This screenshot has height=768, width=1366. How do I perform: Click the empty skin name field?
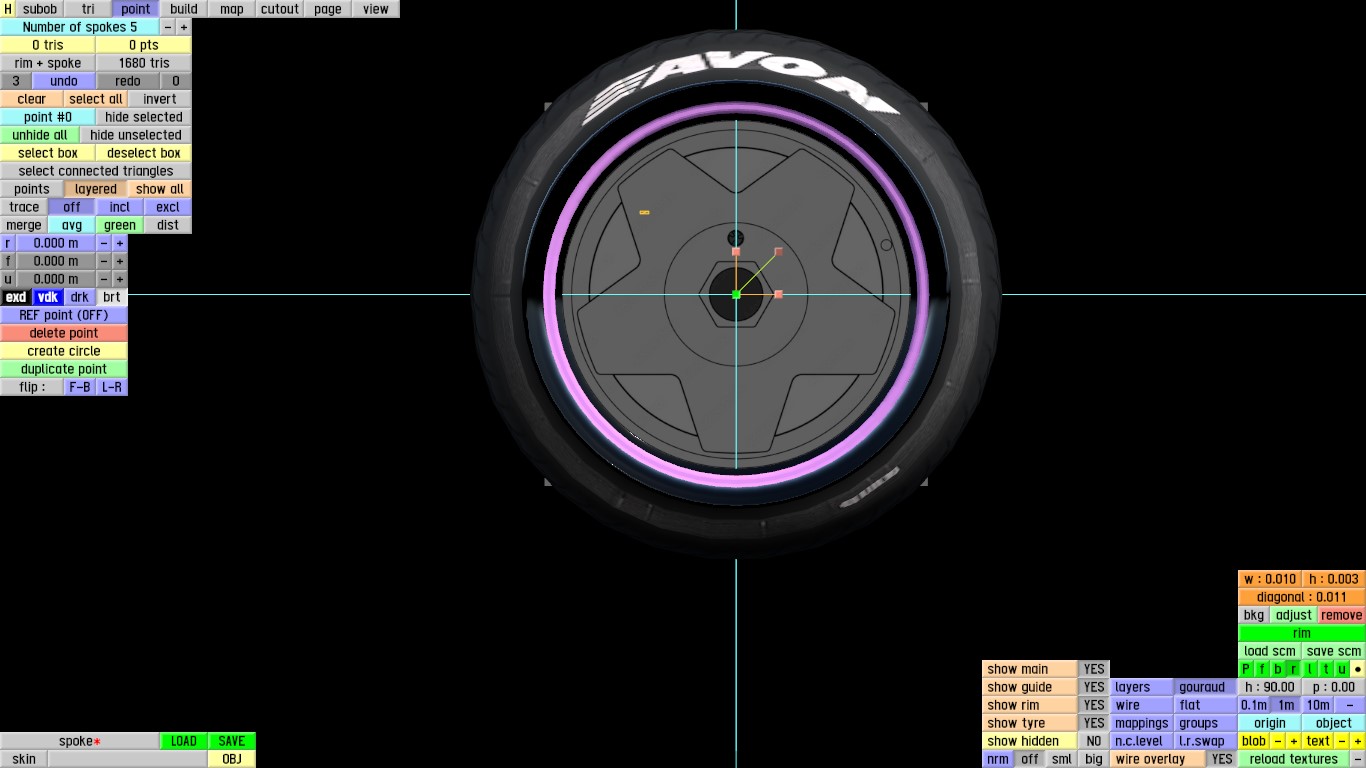click(128, 759)
